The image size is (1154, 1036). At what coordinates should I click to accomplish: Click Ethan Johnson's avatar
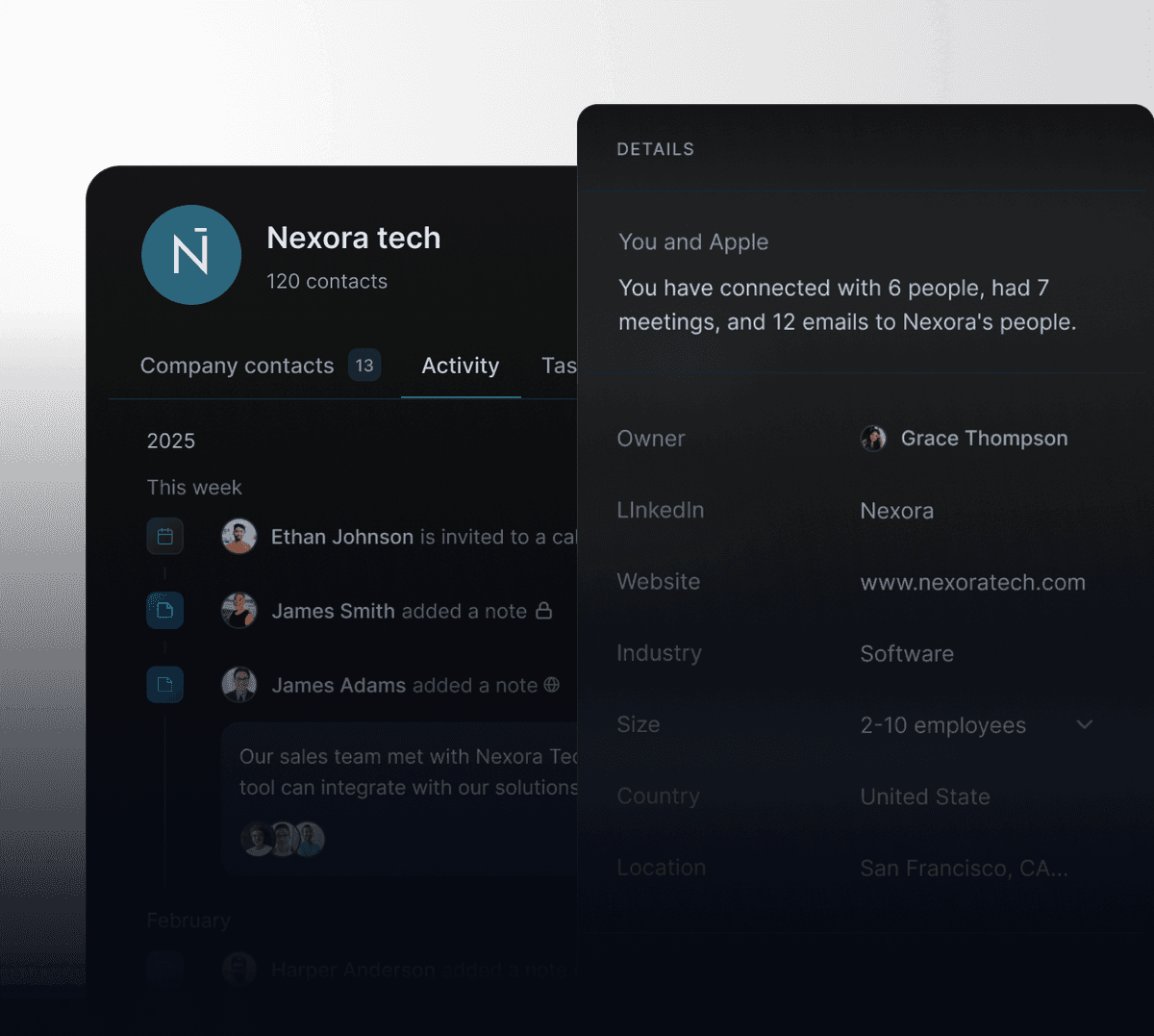point(239,536)
